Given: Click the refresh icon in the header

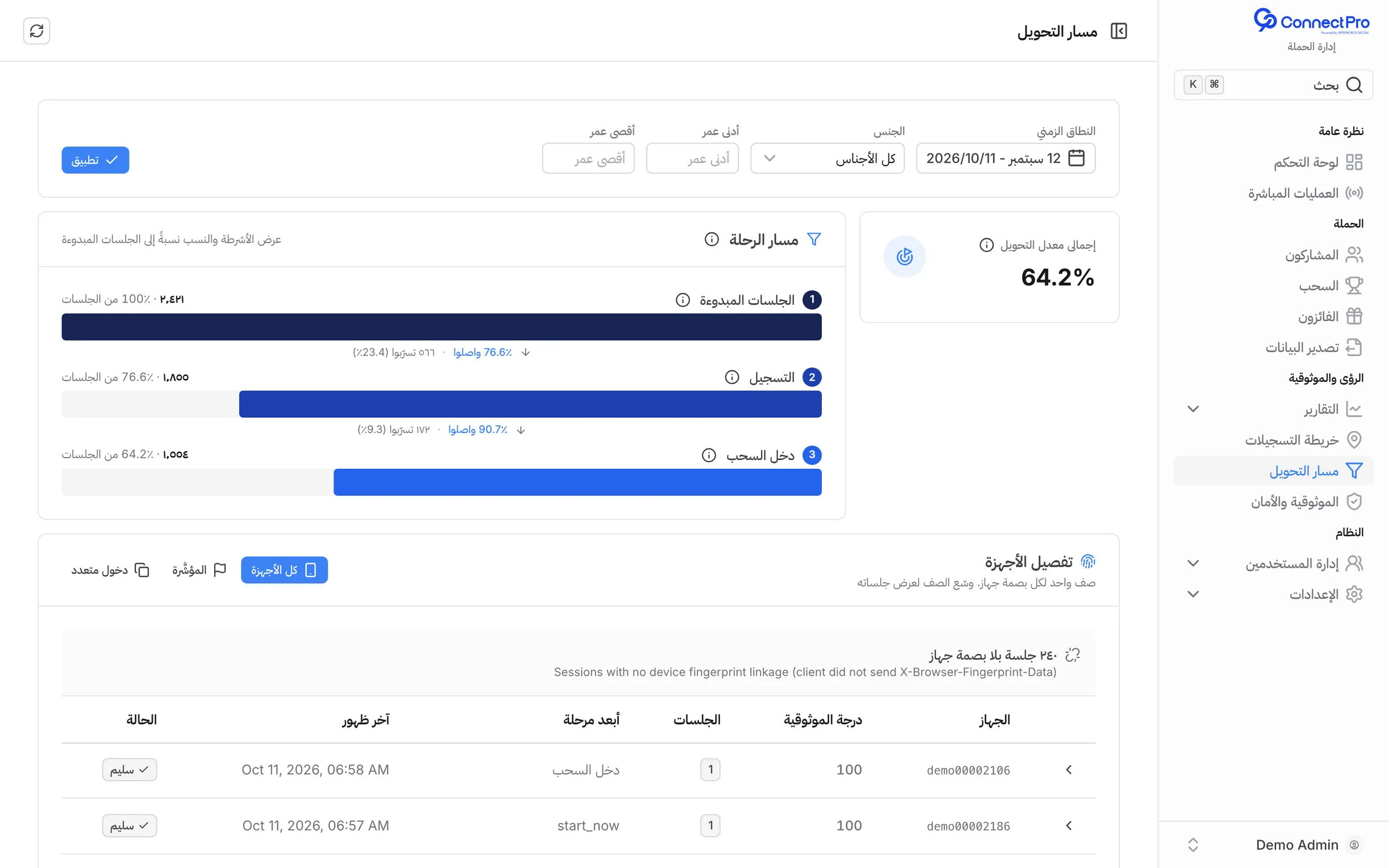Looking at the screenshot, I should point(36,31).
